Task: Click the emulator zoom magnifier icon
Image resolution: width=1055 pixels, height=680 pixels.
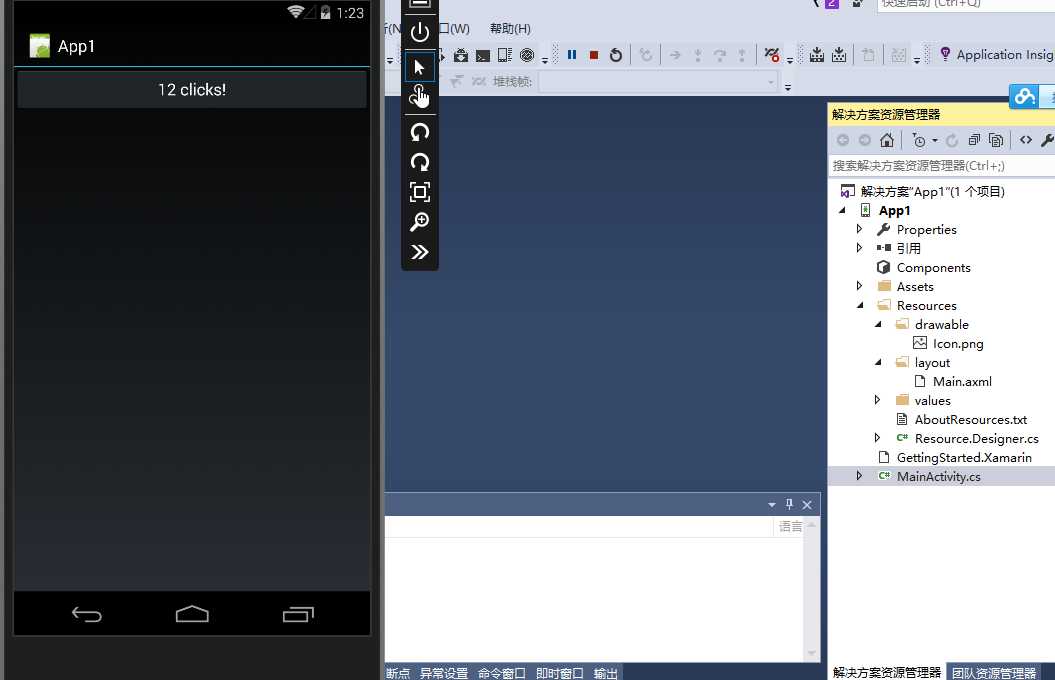Action: coord(420,222)
